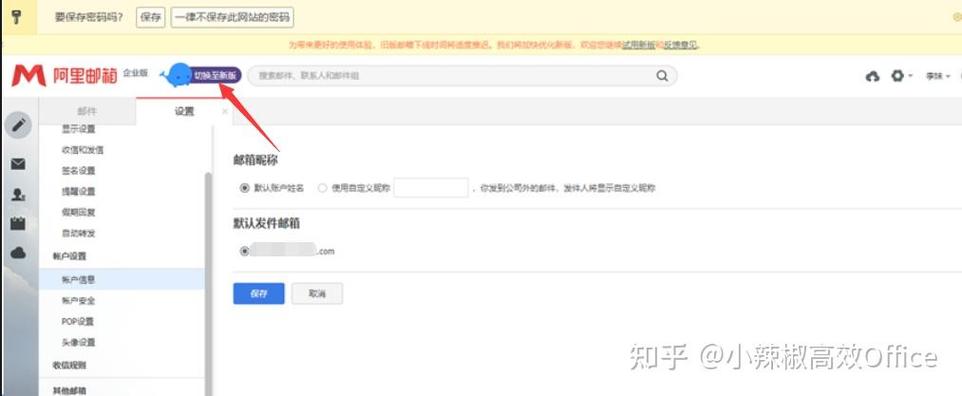Open 头像设置 in settings list
962x396 pixels.
(x=79, y=343)
